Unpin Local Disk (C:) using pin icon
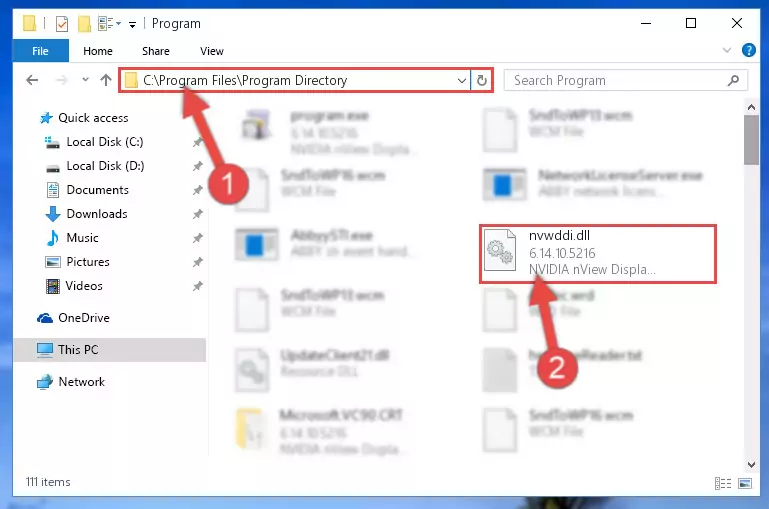The width and height of the screenshot is (769, 509). [197, 142]
